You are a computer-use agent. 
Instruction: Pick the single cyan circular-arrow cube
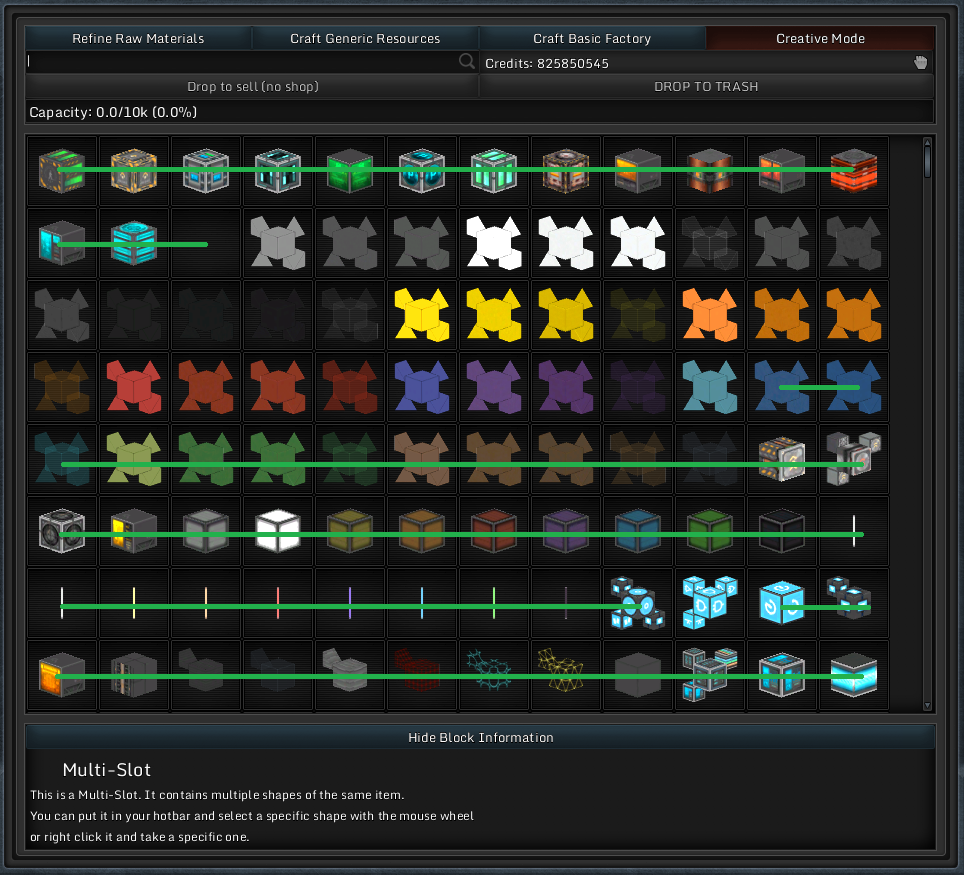coord(781,603)
